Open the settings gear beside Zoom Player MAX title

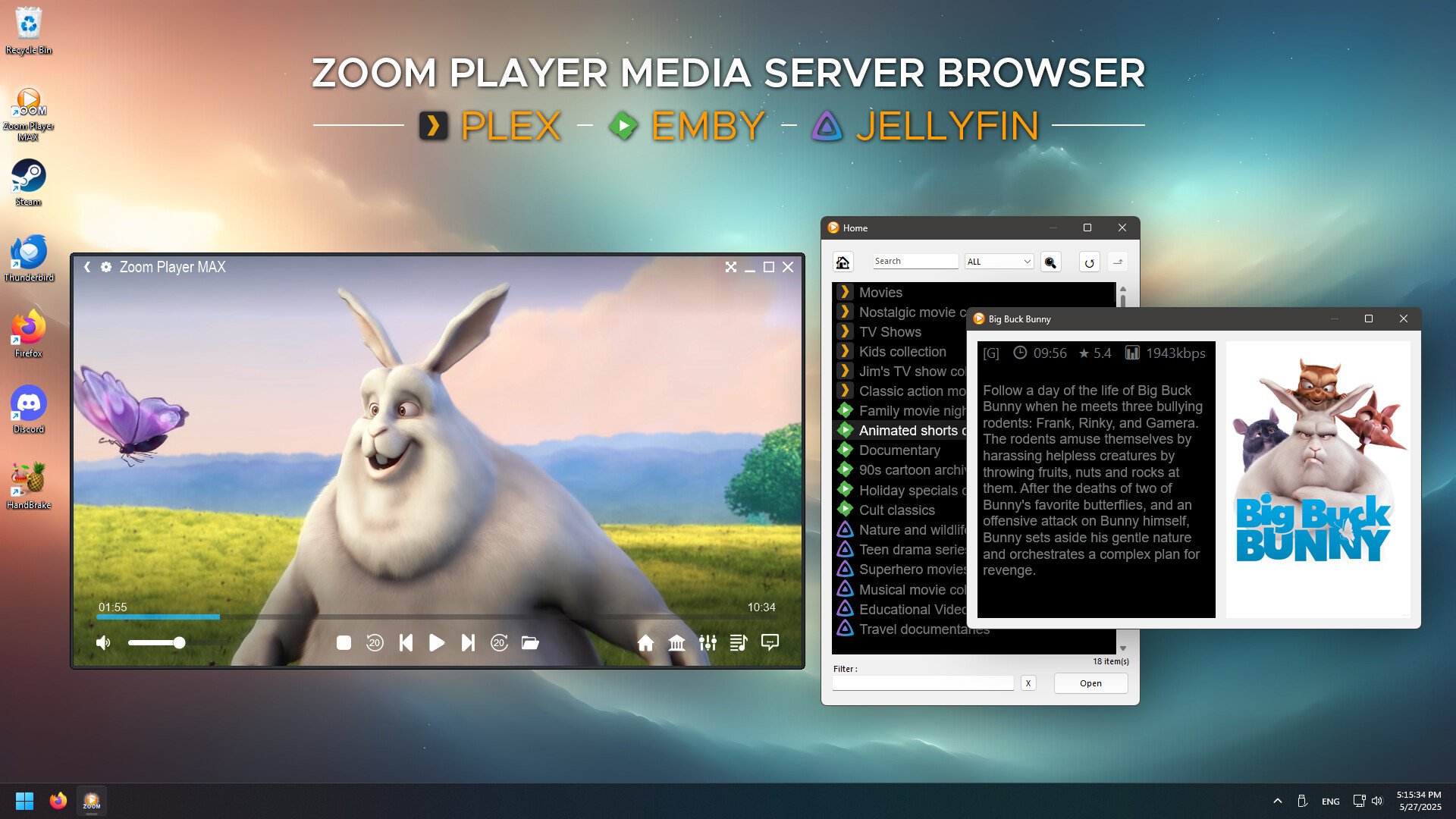(106, 267)
